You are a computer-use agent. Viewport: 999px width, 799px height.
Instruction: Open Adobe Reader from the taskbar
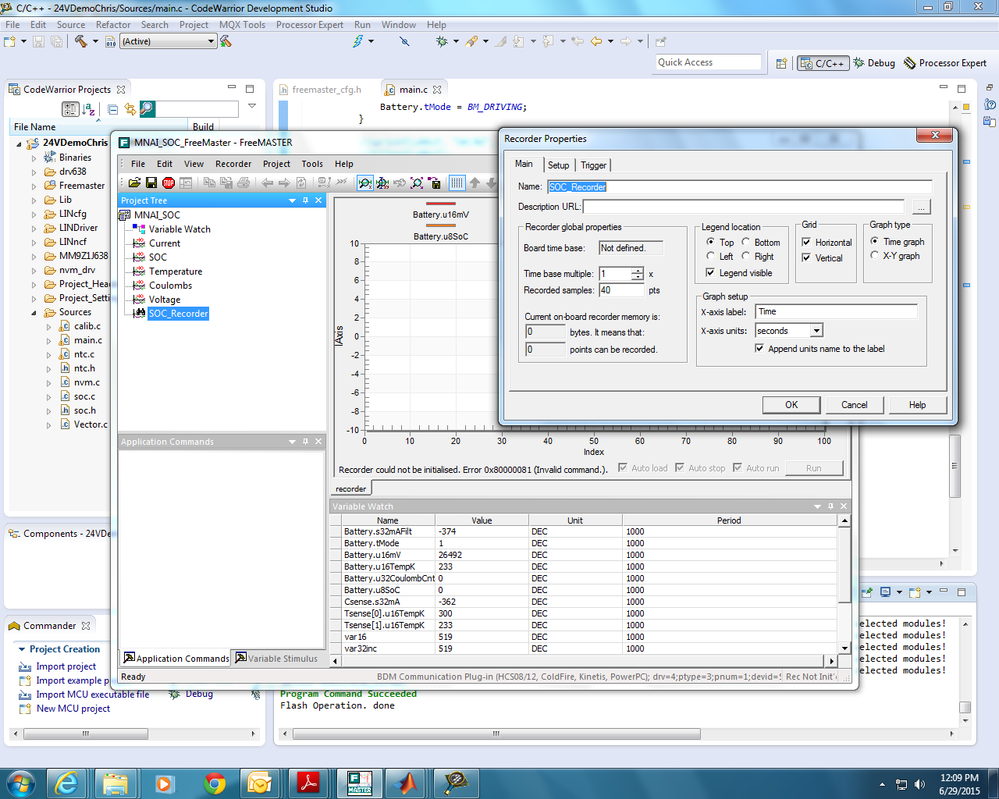pyautogui.click(x=310, y=783)
